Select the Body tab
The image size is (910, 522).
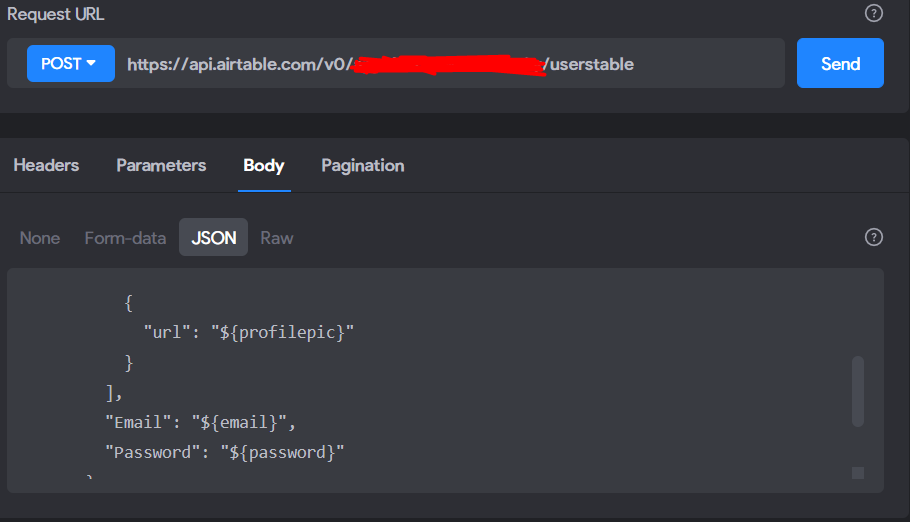(264, 165)
